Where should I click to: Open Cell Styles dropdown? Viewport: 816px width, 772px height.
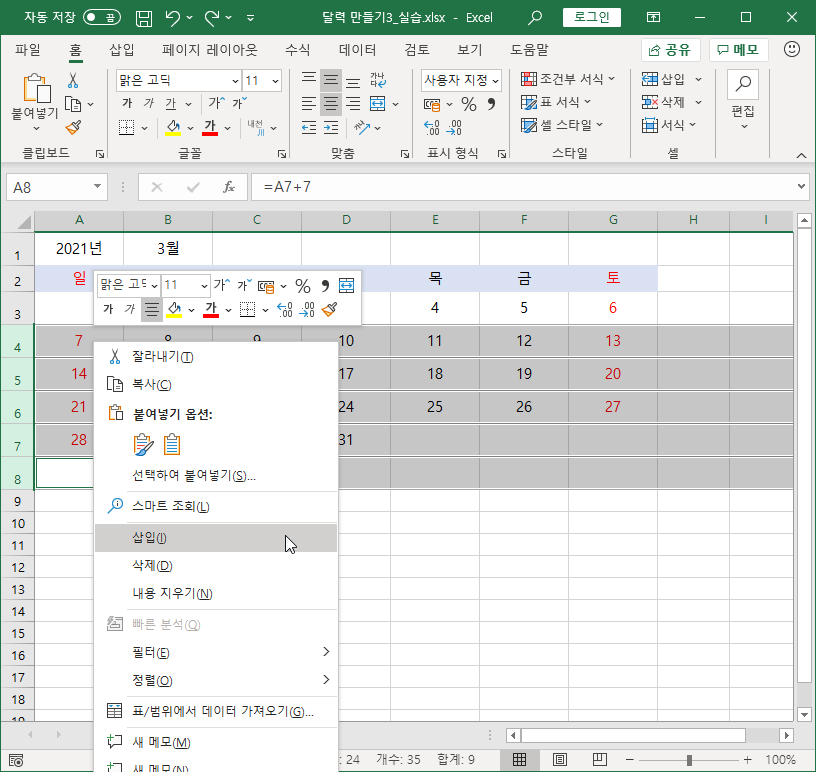point(562,125)
